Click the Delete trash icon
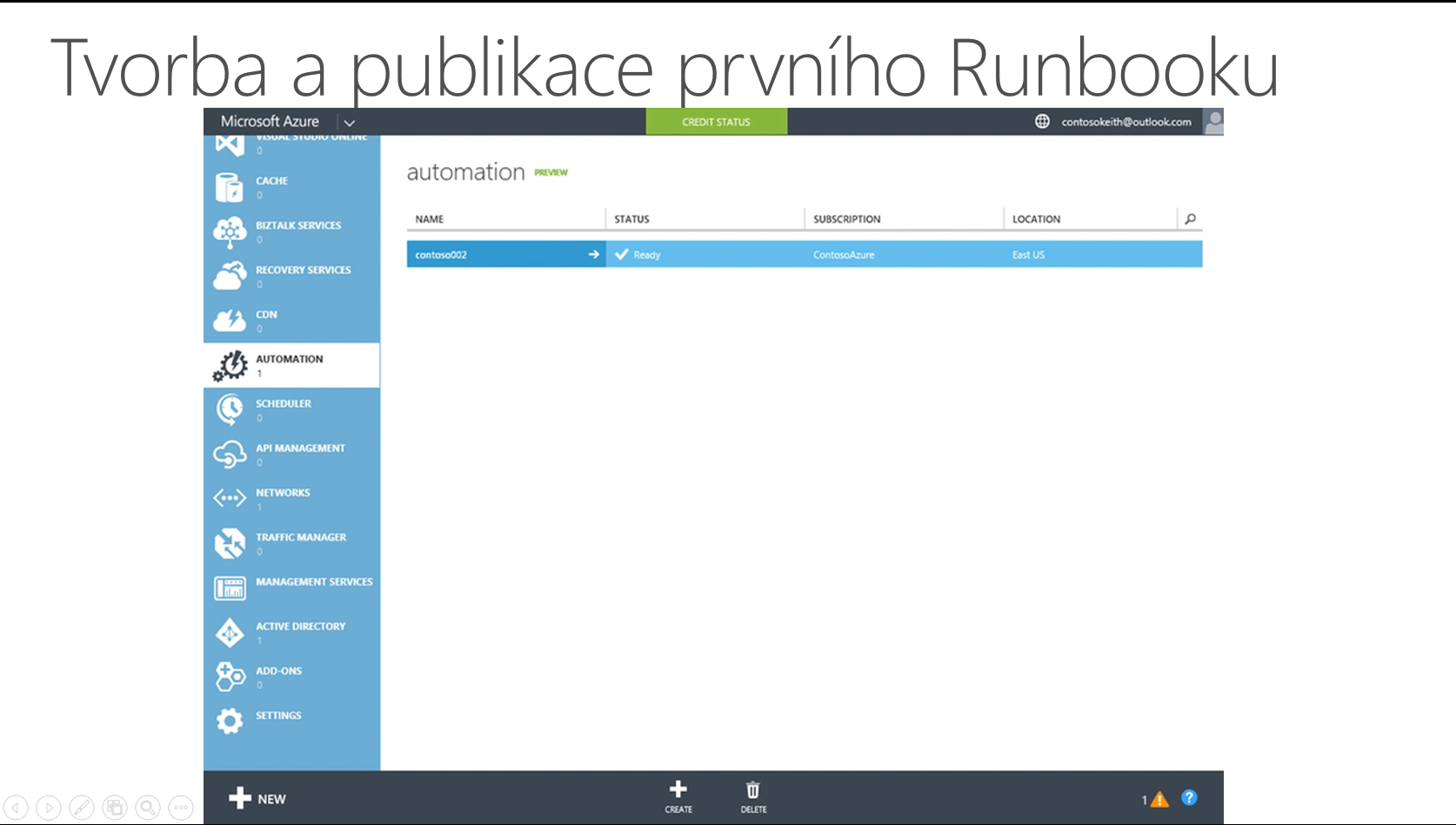Screen dimensions: 1456x825 [x=753, y=789]
